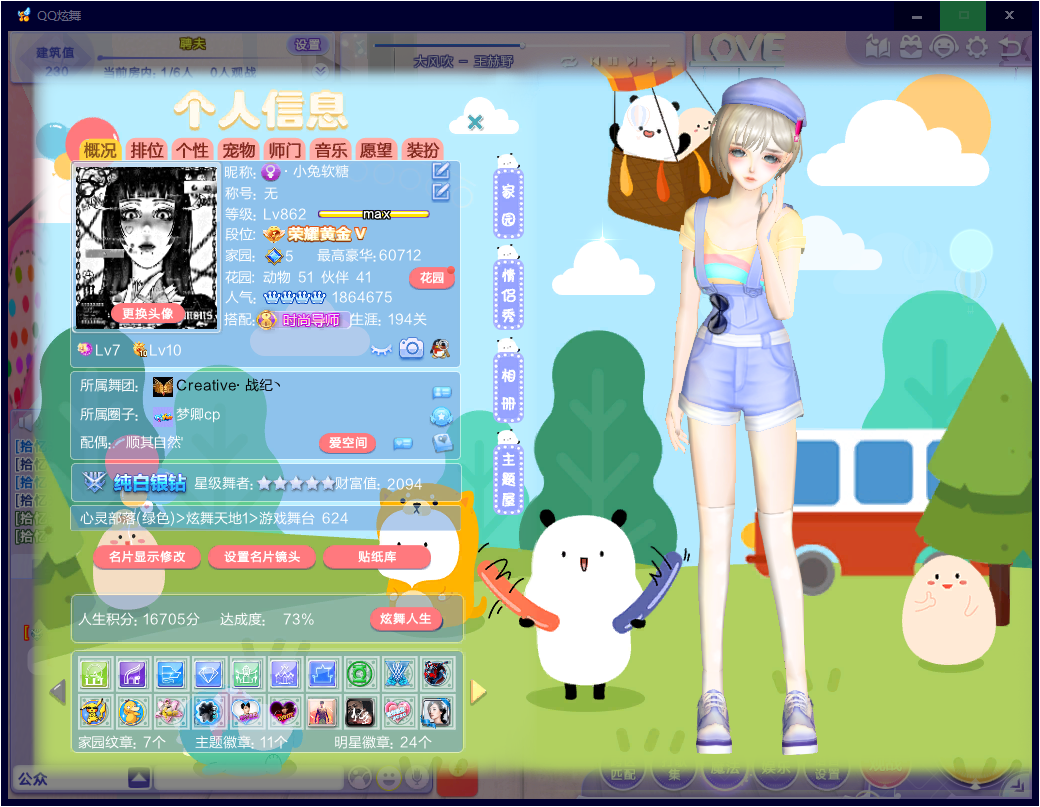Open the 愿望 tab
The height and width of the screenshot is (807, 1040).
[376, 150]
